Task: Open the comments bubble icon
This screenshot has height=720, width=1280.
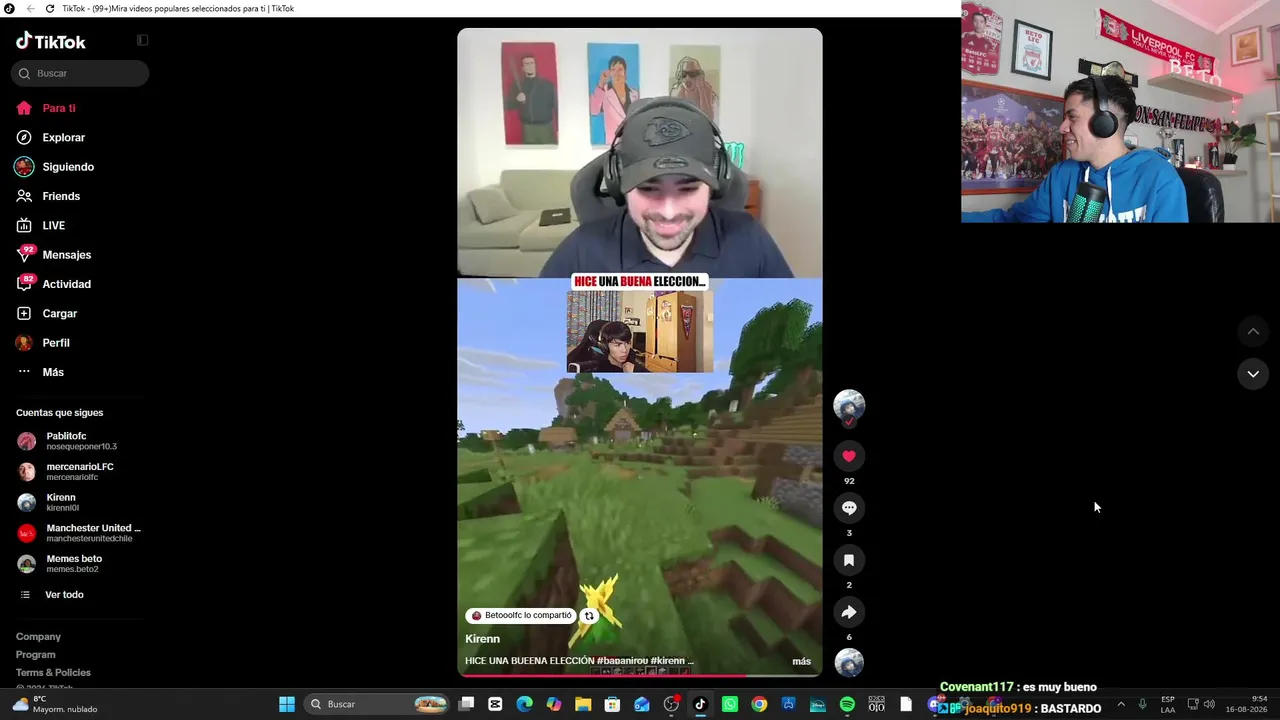Action: [x=849, y=508]
